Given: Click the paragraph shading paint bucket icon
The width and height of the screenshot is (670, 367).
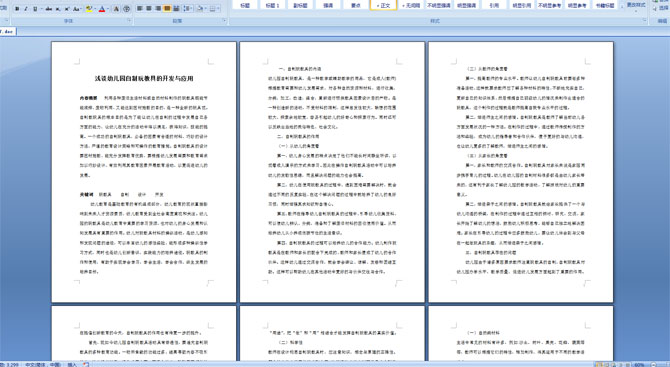Looking at the screenshot, I should tap(200, 9).
